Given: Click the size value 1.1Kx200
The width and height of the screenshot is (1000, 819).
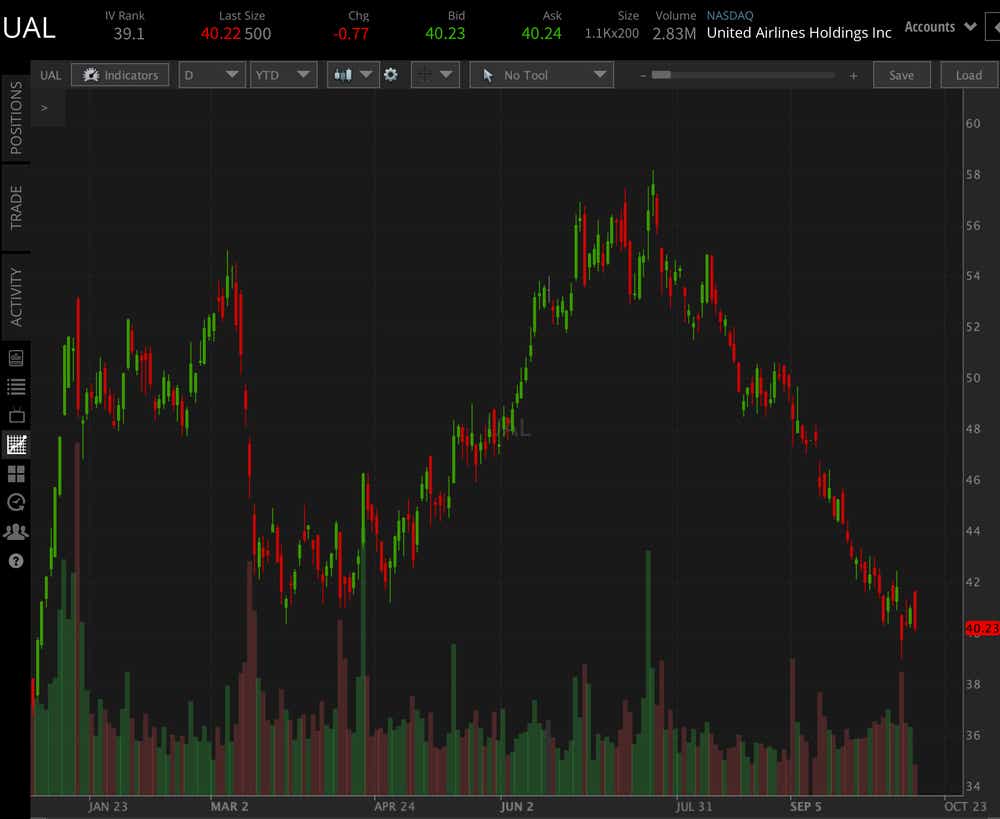Looking at the screenshot, I should pos(612,33).
